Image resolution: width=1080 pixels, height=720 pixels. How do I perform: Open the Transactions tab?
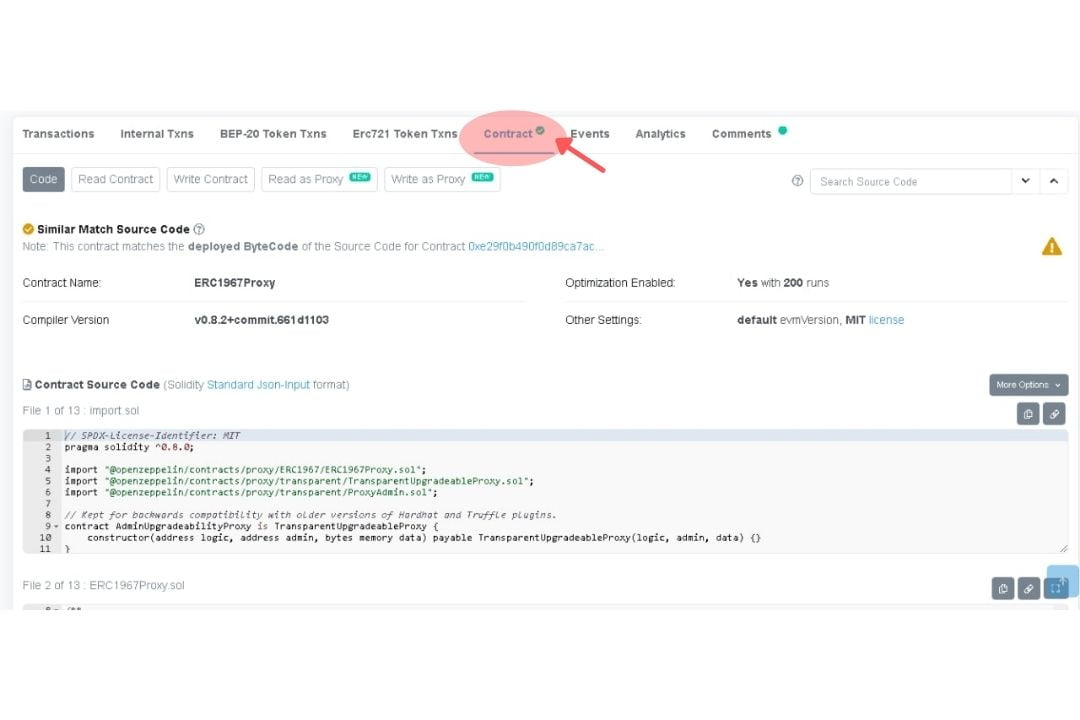point(58,134)
